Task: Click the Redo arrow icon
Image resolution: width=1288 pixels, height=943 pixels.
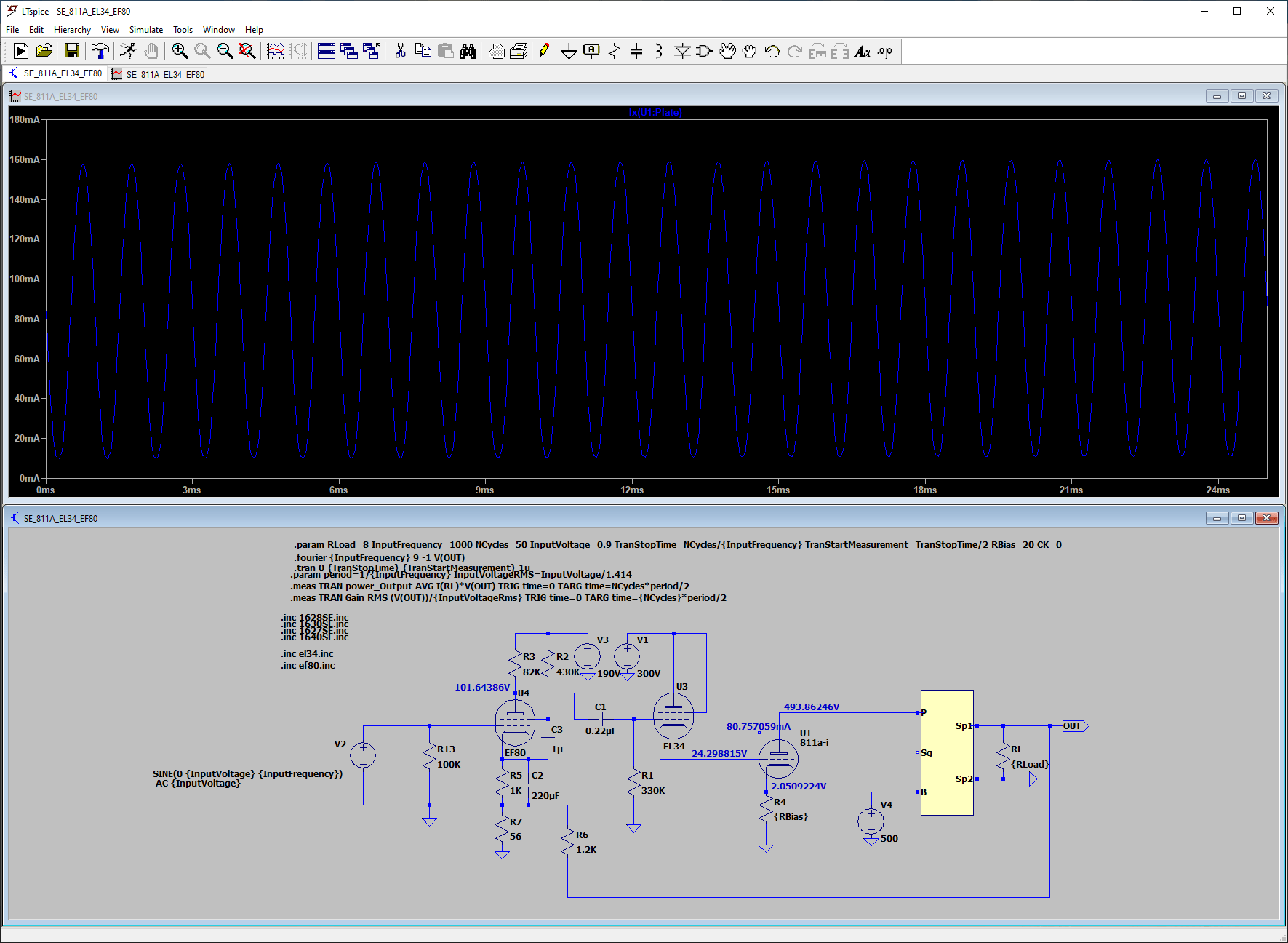Action: 795,51
